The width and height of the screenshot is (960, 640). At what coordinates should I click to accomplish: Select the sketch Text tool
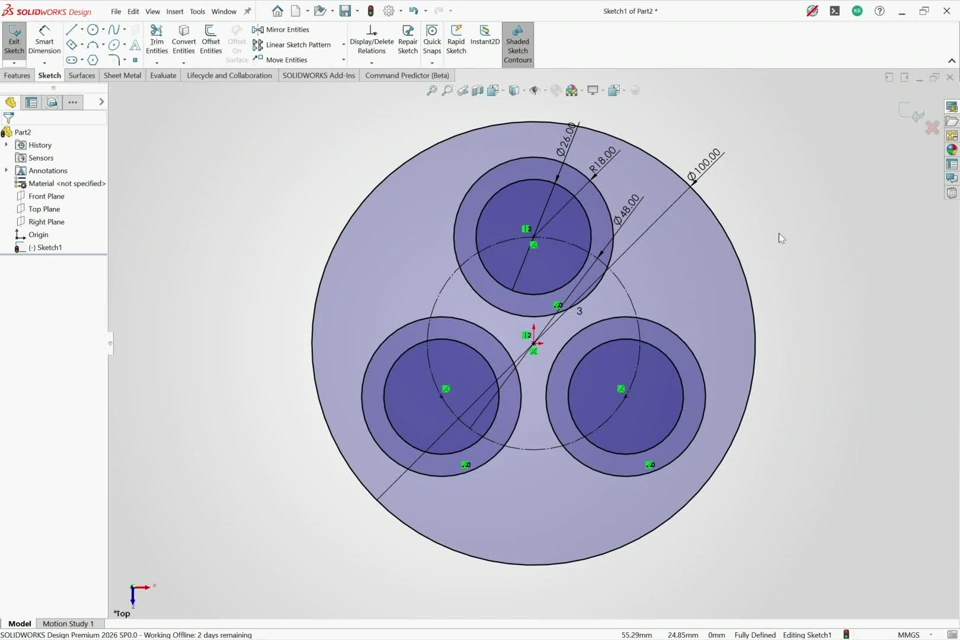point(135,45)
